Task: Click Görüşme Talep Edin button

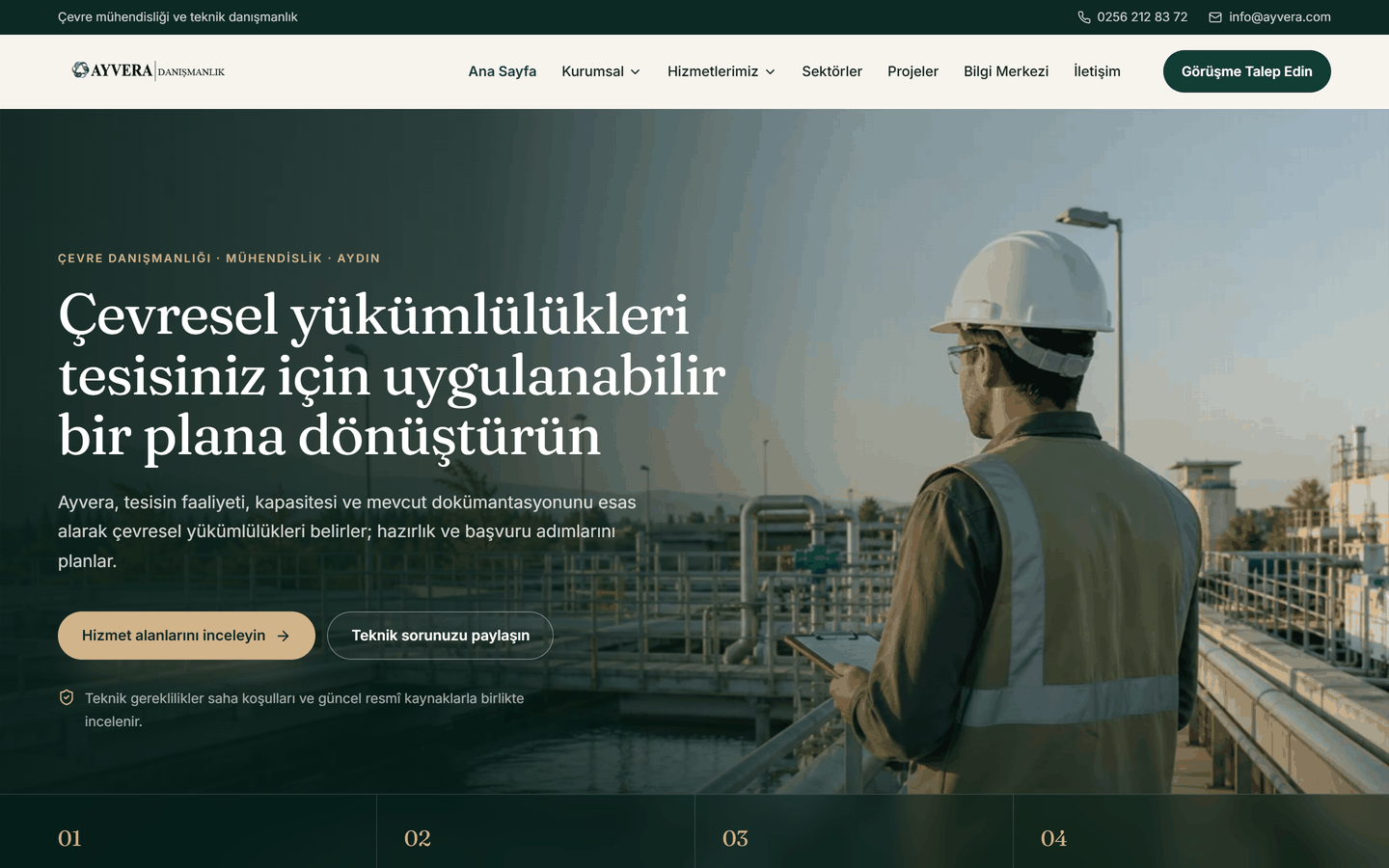Action: 1247,71
